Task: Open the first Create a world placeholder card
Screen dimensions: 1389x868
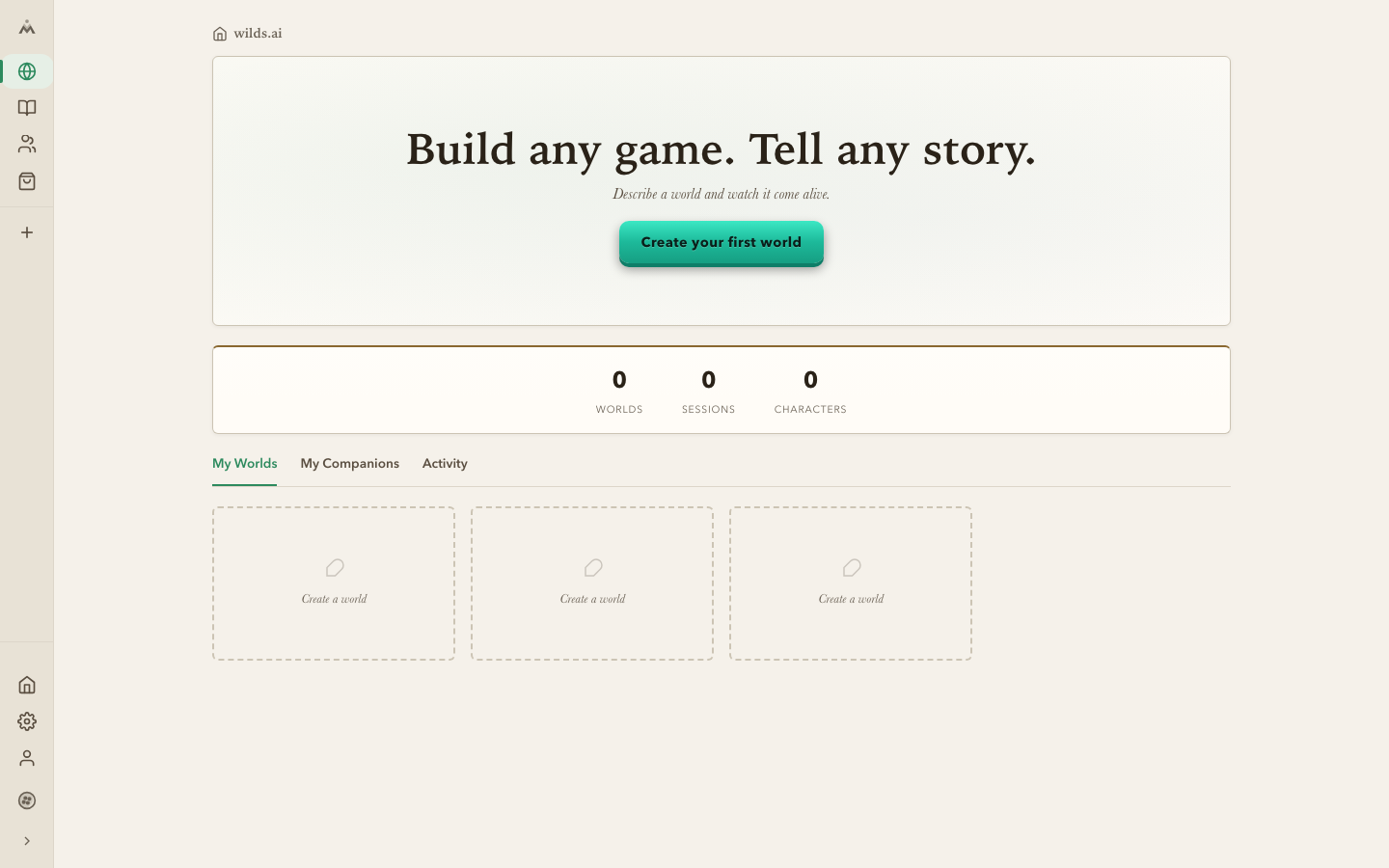Action: (333, 583)
